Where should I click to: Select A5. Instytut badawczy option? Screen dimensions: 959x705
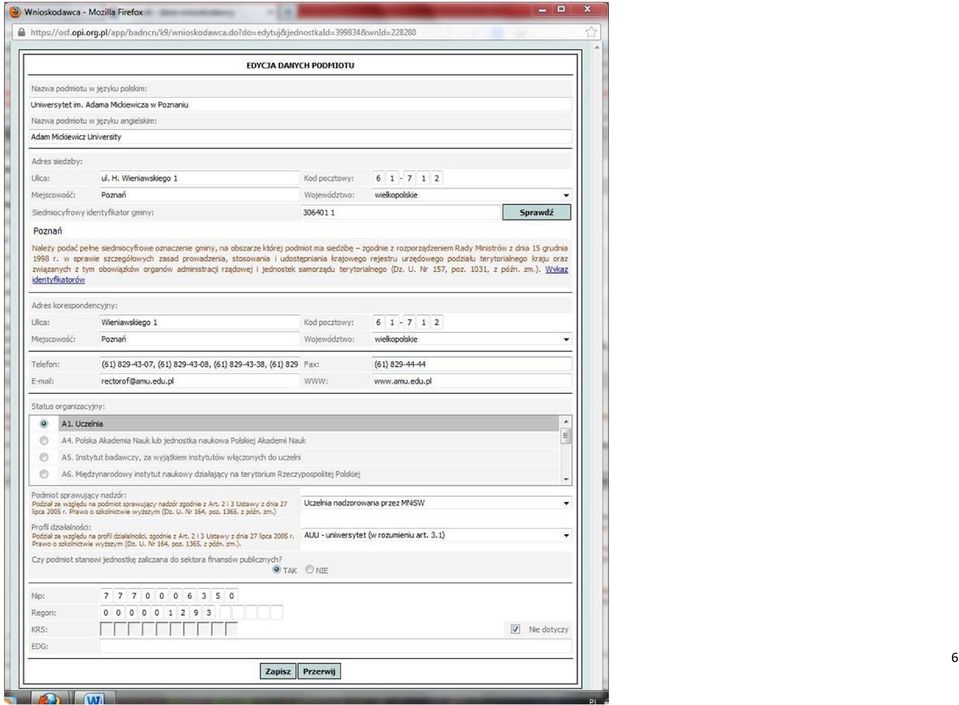(x=43, y=457)
